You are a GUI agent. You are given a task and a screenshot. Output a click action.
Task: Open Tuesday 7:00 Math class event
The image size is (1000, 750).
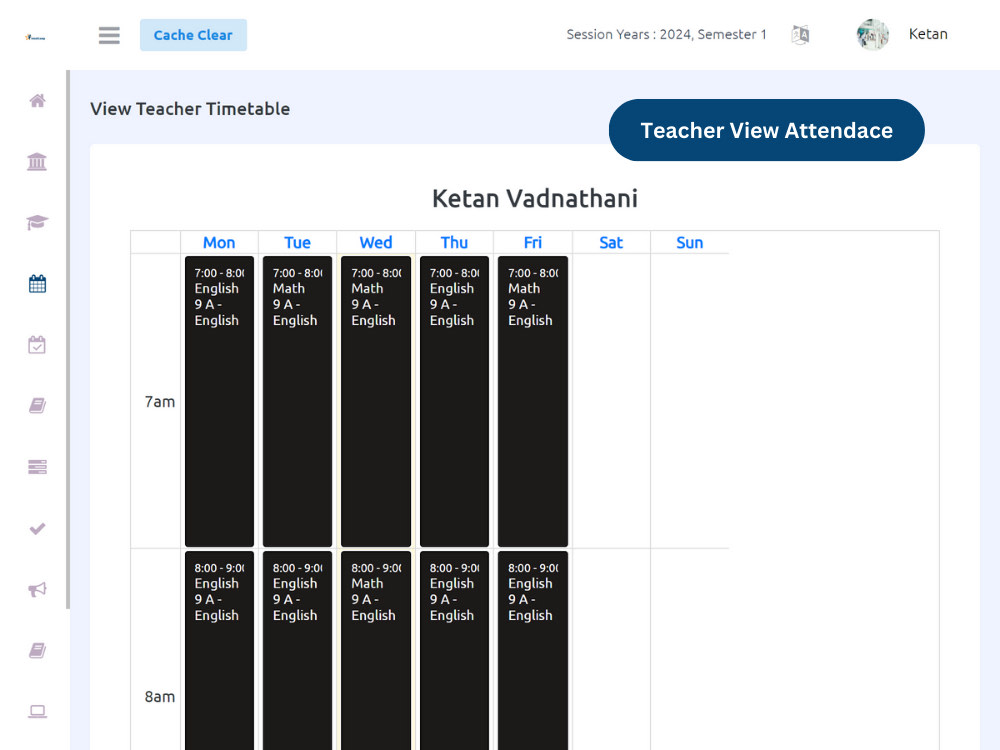click(297, 402)
